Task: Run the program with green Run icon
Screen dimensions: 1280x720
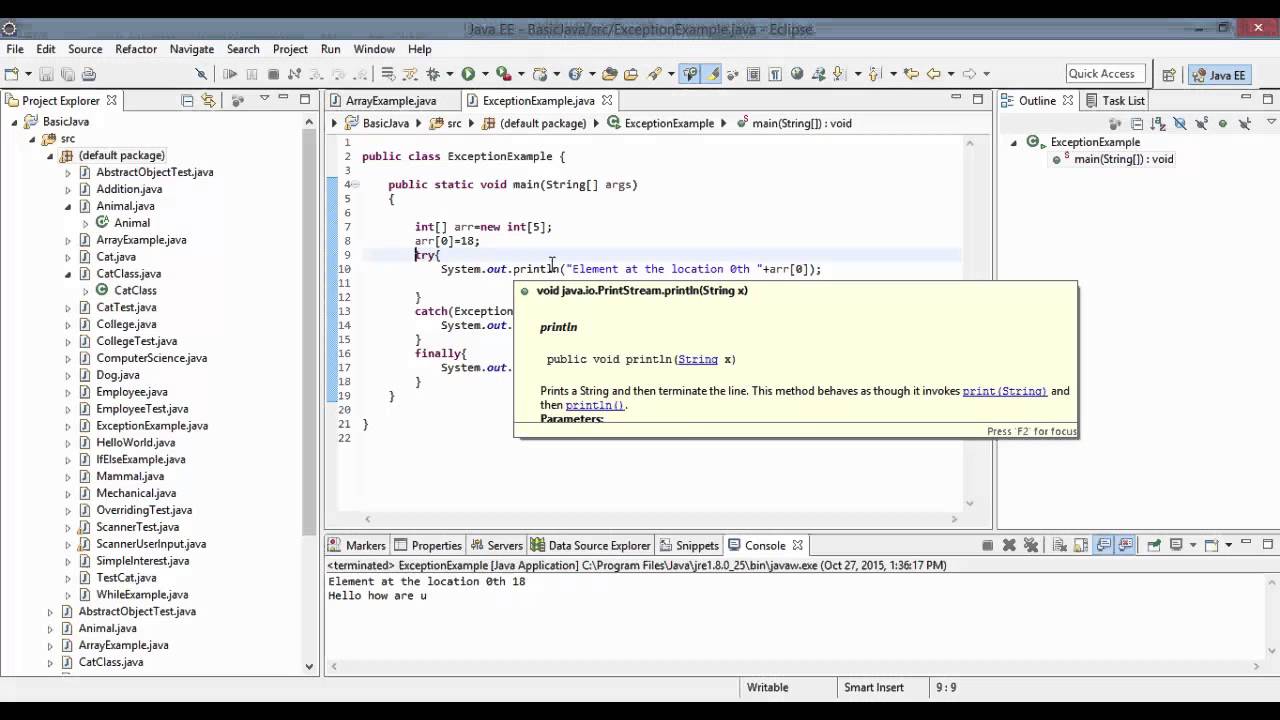Action: (x=467, y=74)
